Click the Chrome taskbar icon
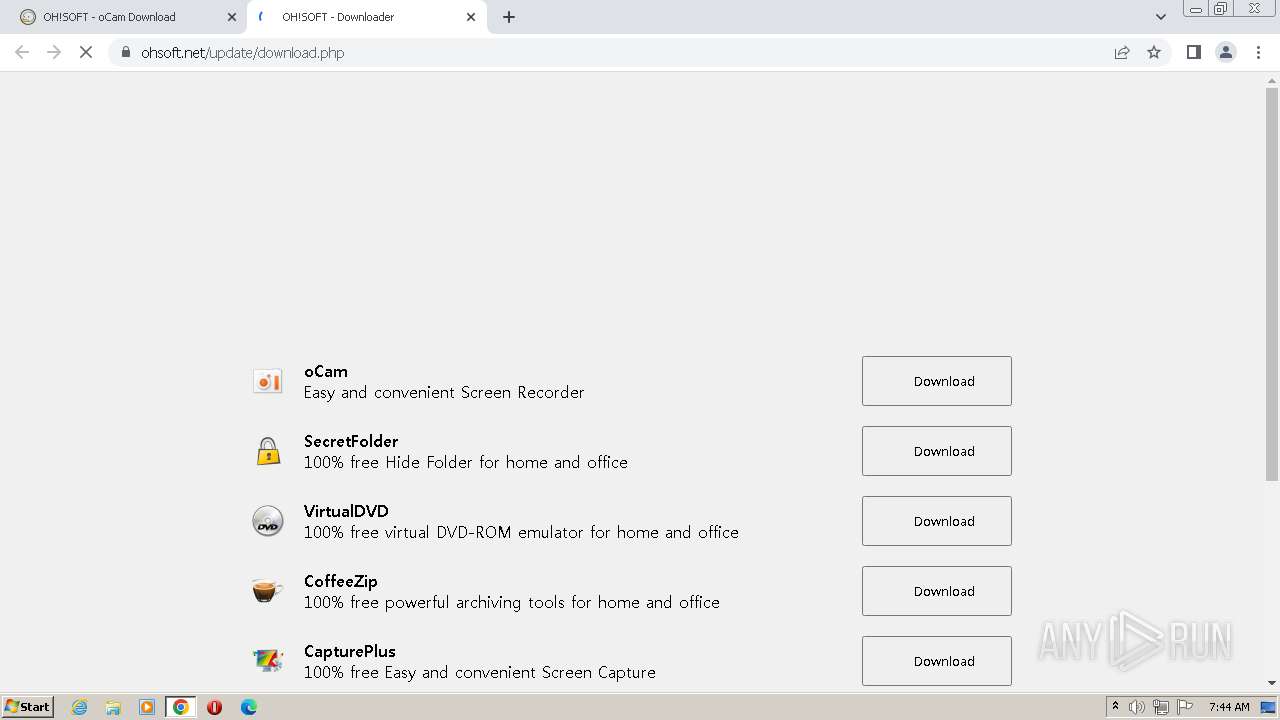Viewport: 1280px width, 720px height. (181, 707)
